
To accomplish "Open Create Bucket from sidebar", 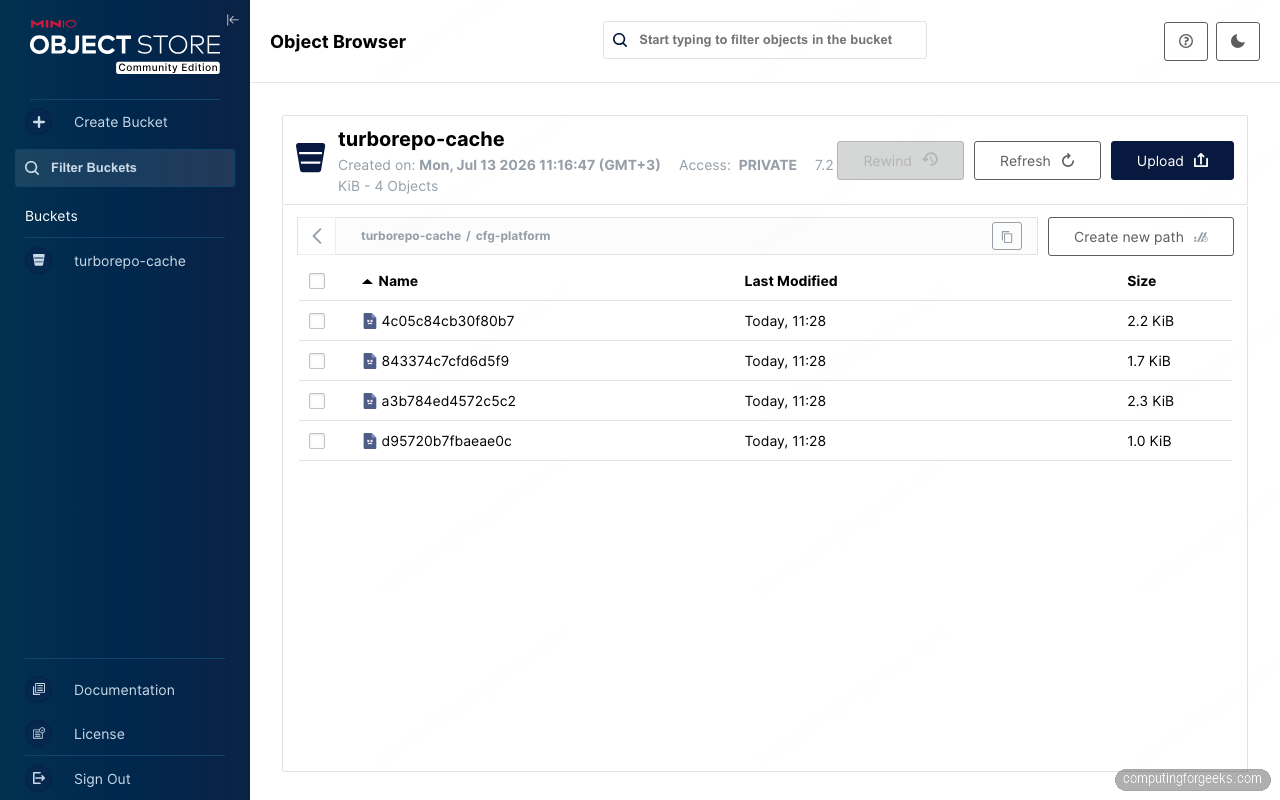I will click(120, 122).
